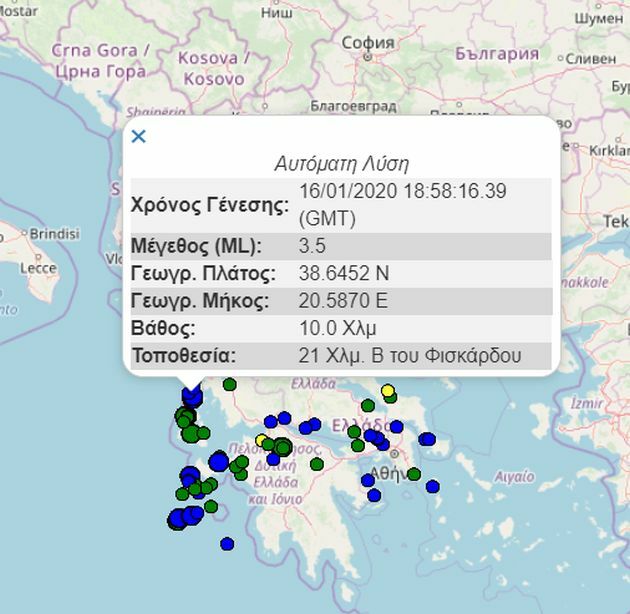The width and height of the screenshot is (630, 614).
Task: Click the green marker right of popup pointer
Action: pos(229,385)
